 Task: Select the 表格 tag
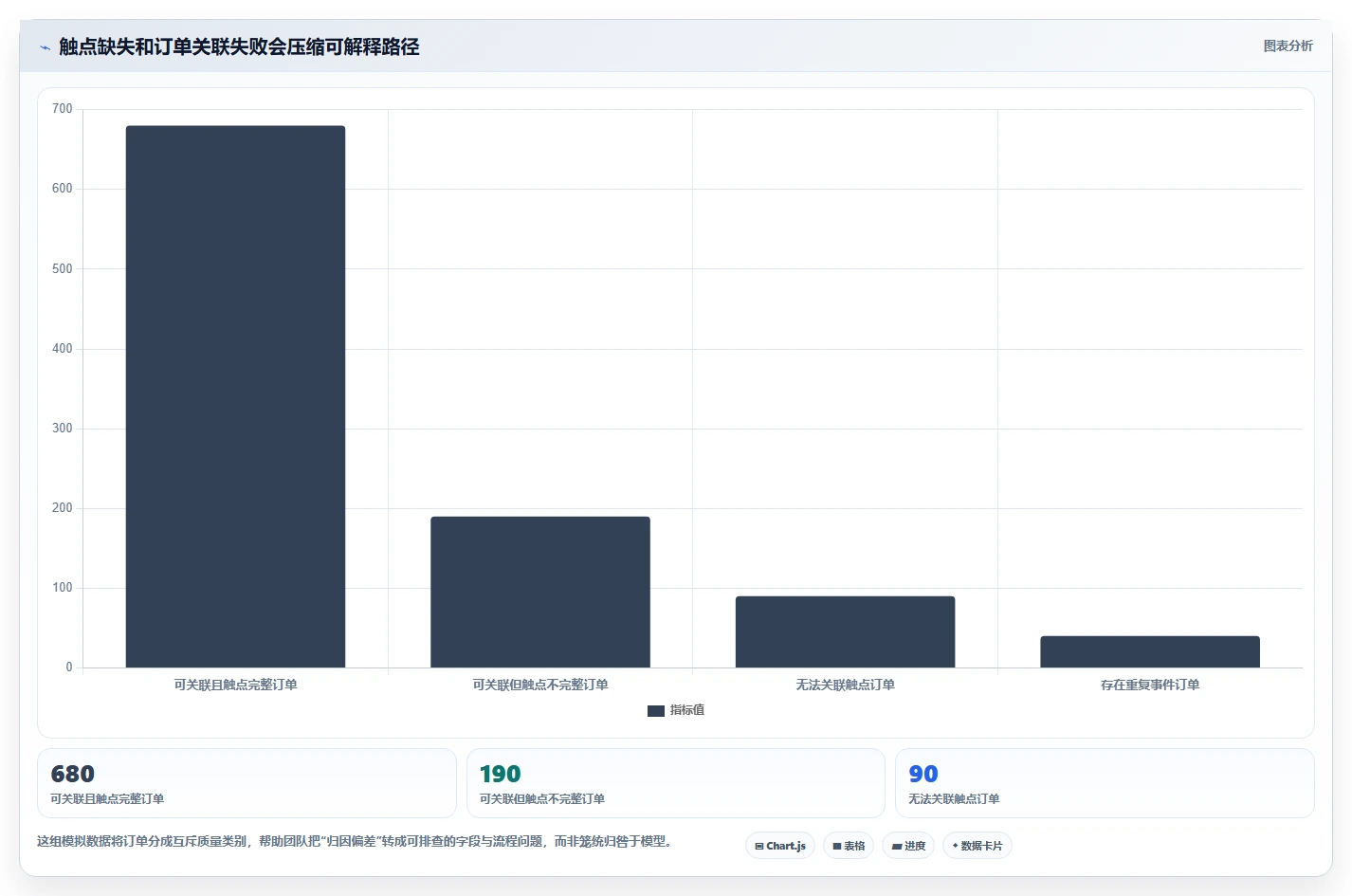click(x=849, y=846)
